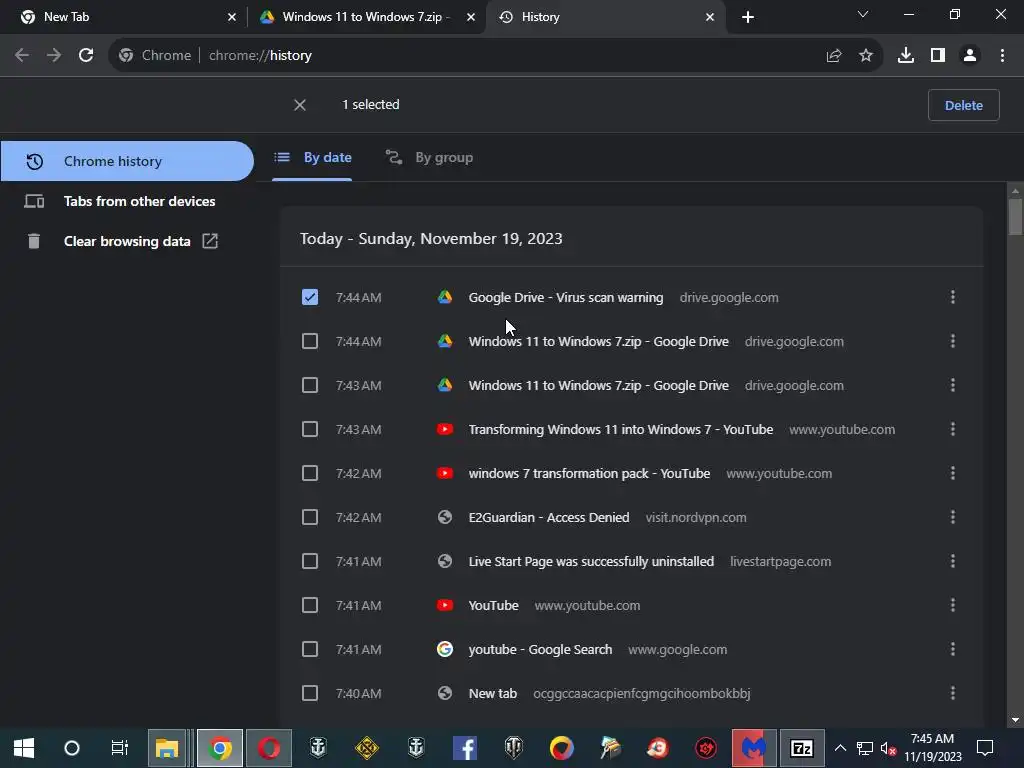Cancel the selection with the X icon
Viewport: 1024px width, 768px height.
point(300,105)
